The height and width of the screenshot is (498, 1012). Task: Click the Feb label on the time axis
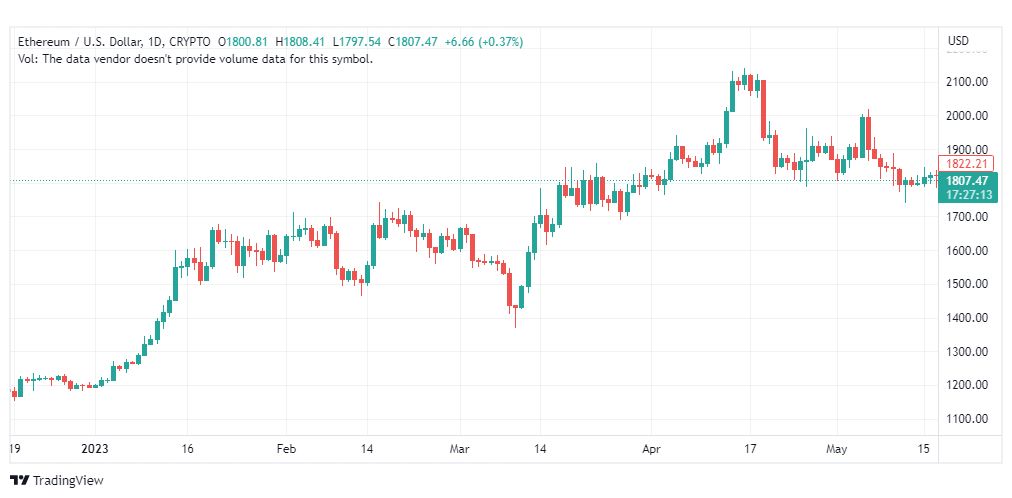pos(286,449)
